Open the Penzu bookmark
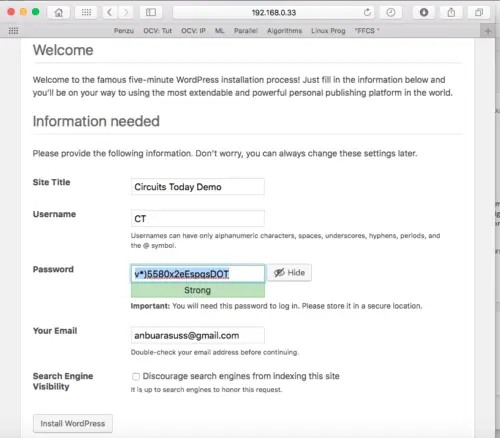Screen dimensions: 500x438 124,31
